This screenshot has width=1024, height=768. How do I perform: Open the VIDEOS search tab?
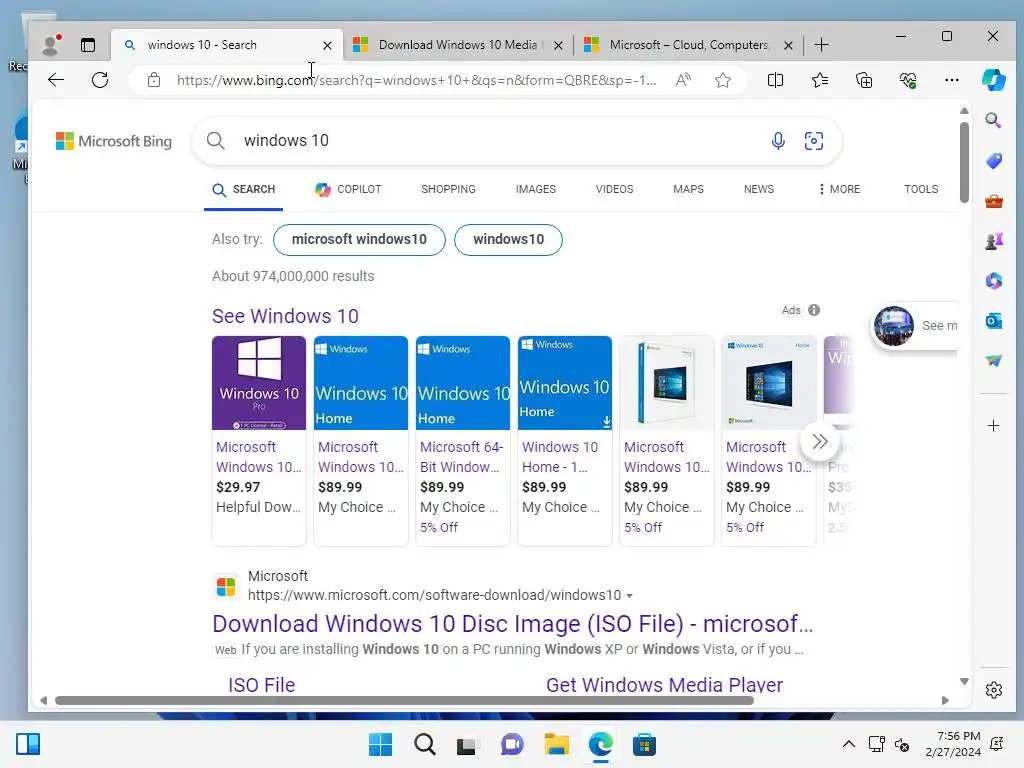click(614, 189)
